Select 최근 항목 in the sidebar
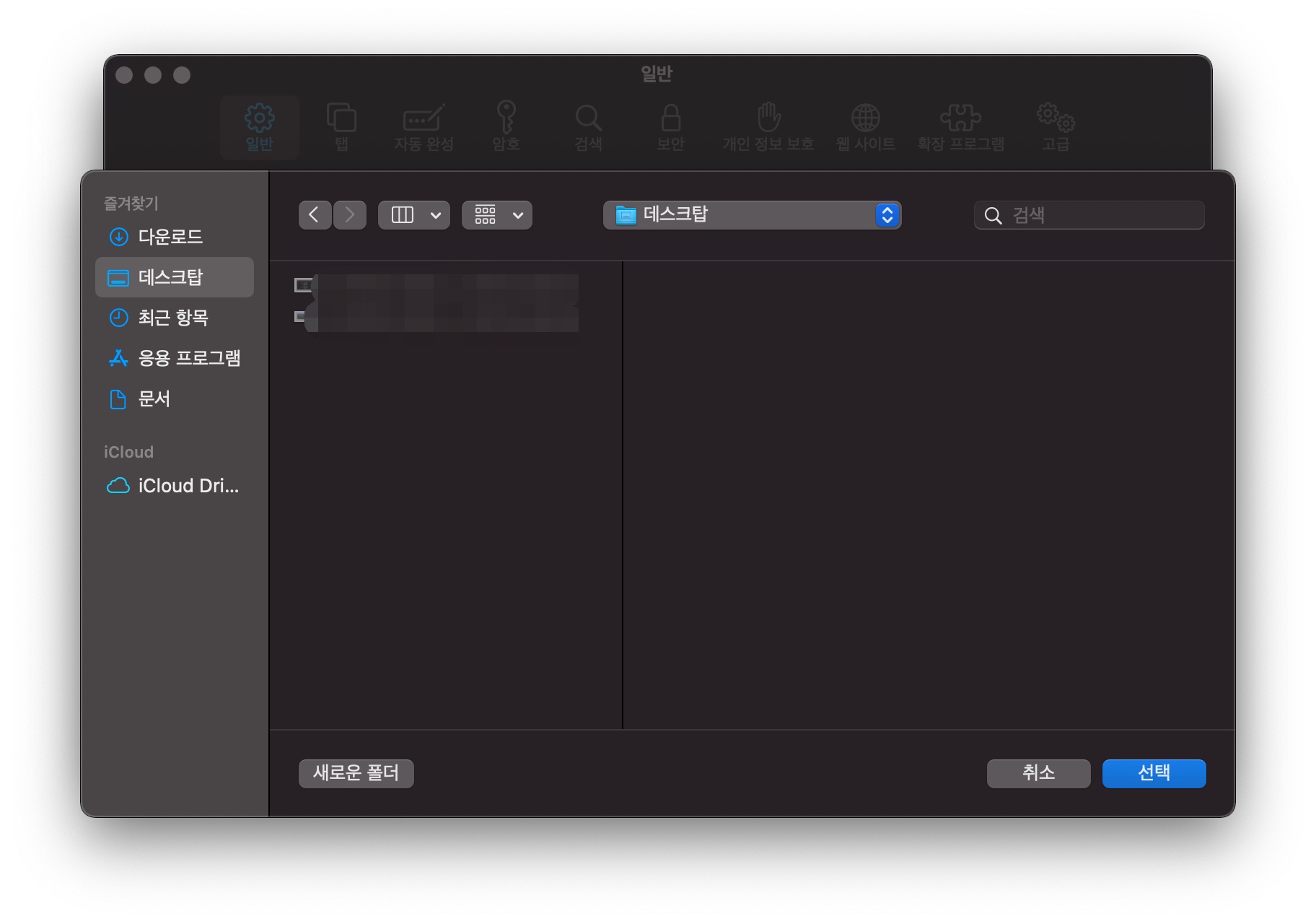 point(174,318)
